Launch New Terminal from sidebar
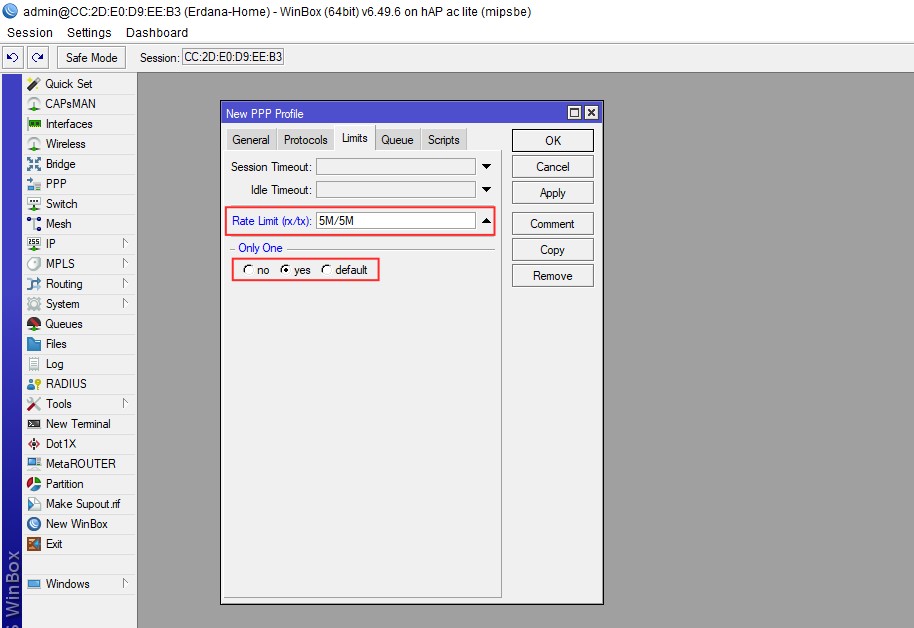The image size is (914, 628). coord(34,424)
